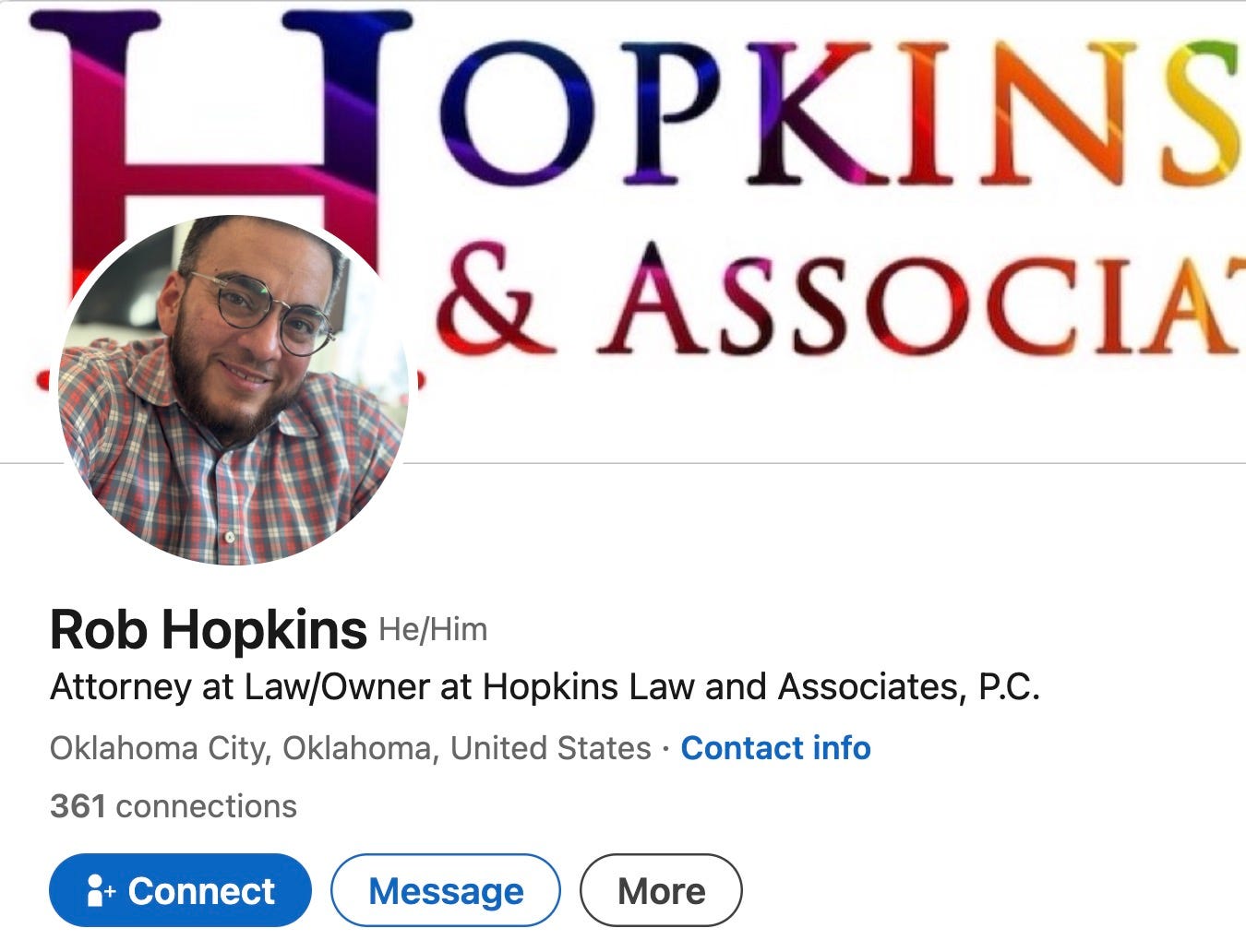
Task: Click the Attorney at Law/Owner headline text
Action: (545, 687)
